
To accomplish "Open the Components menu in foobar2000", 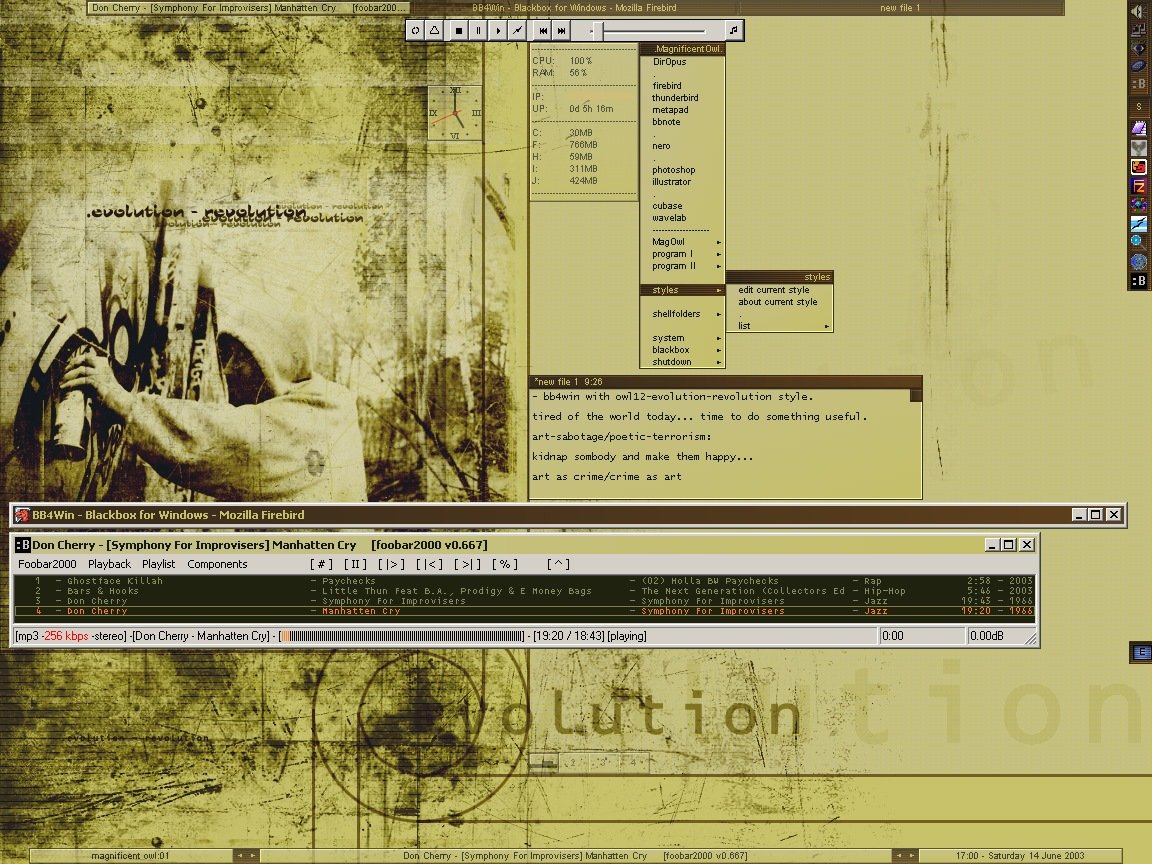I will 217,564.
